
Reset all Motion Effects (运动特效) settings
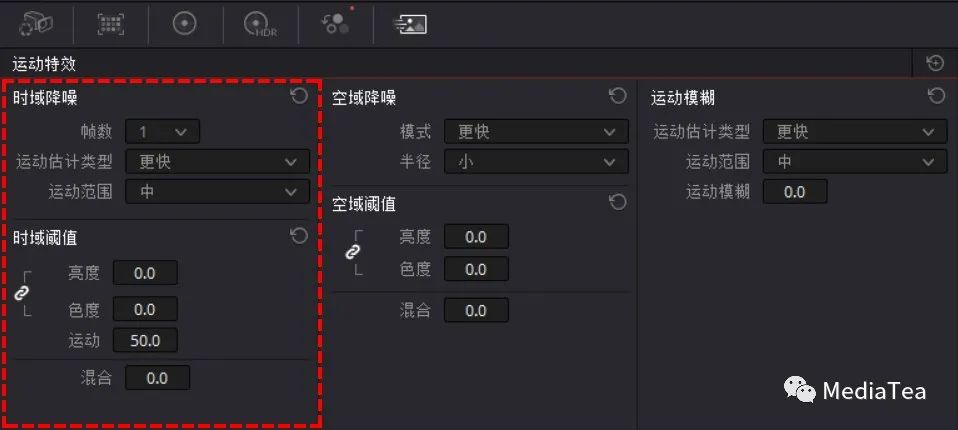point(935,63)
